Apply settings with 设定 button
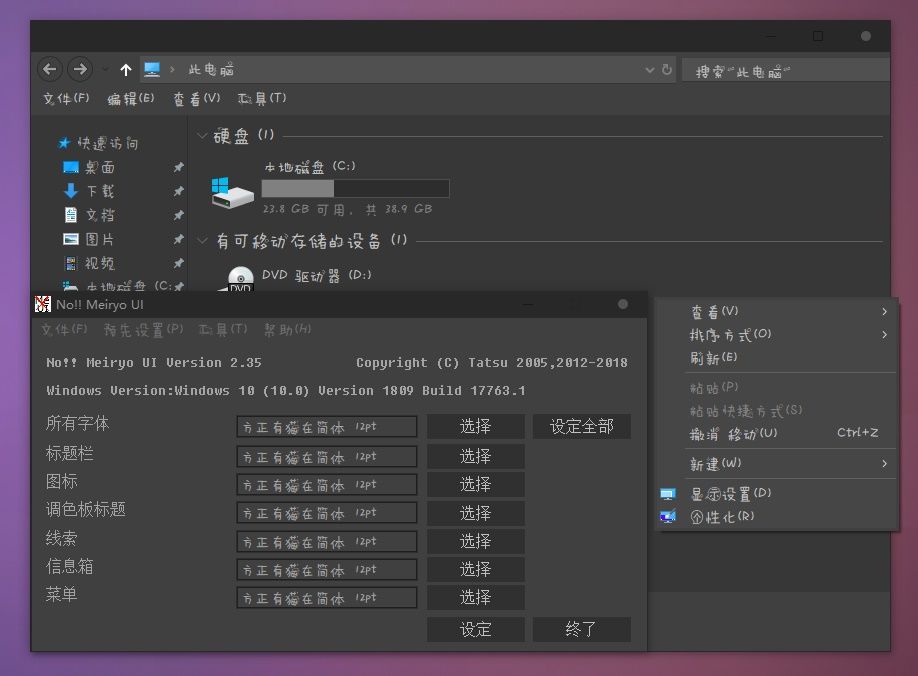This screenshot has width=918, height=676. pos(475,629)
